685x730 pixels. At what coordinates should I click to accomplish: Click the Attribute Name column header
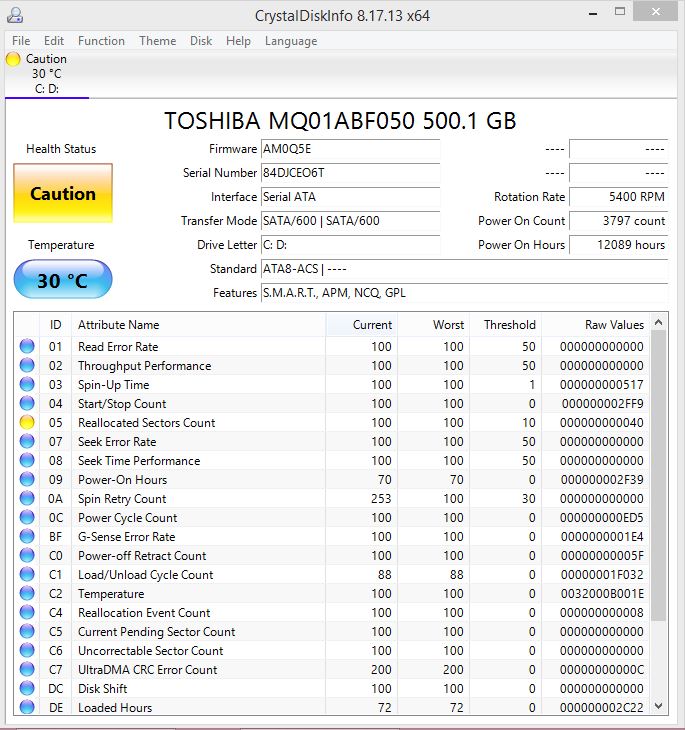pyautogui.click(x=199, y=325)
